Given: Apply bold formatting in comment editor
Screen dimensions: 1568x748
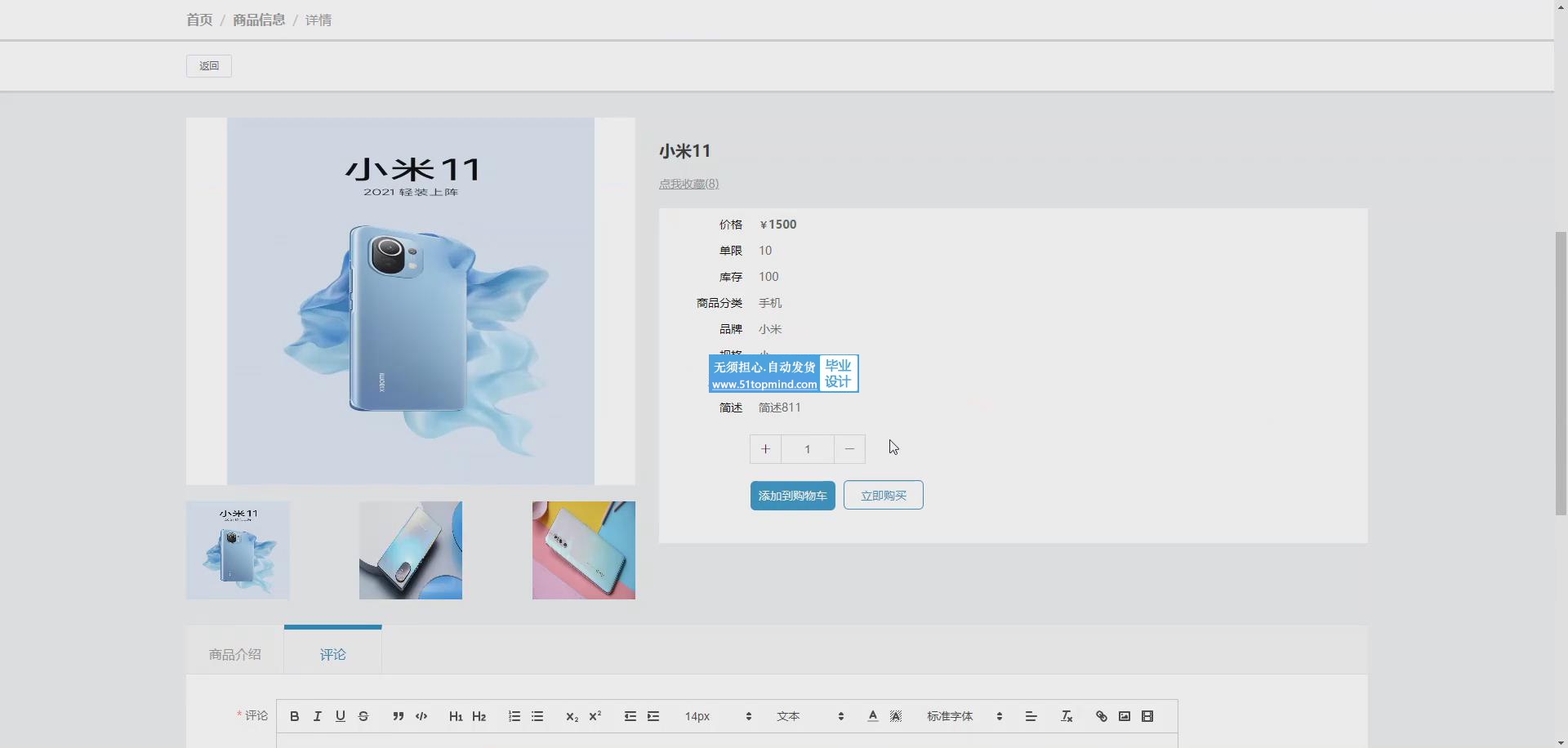Looking at the screenshot, I should point(295,716).
